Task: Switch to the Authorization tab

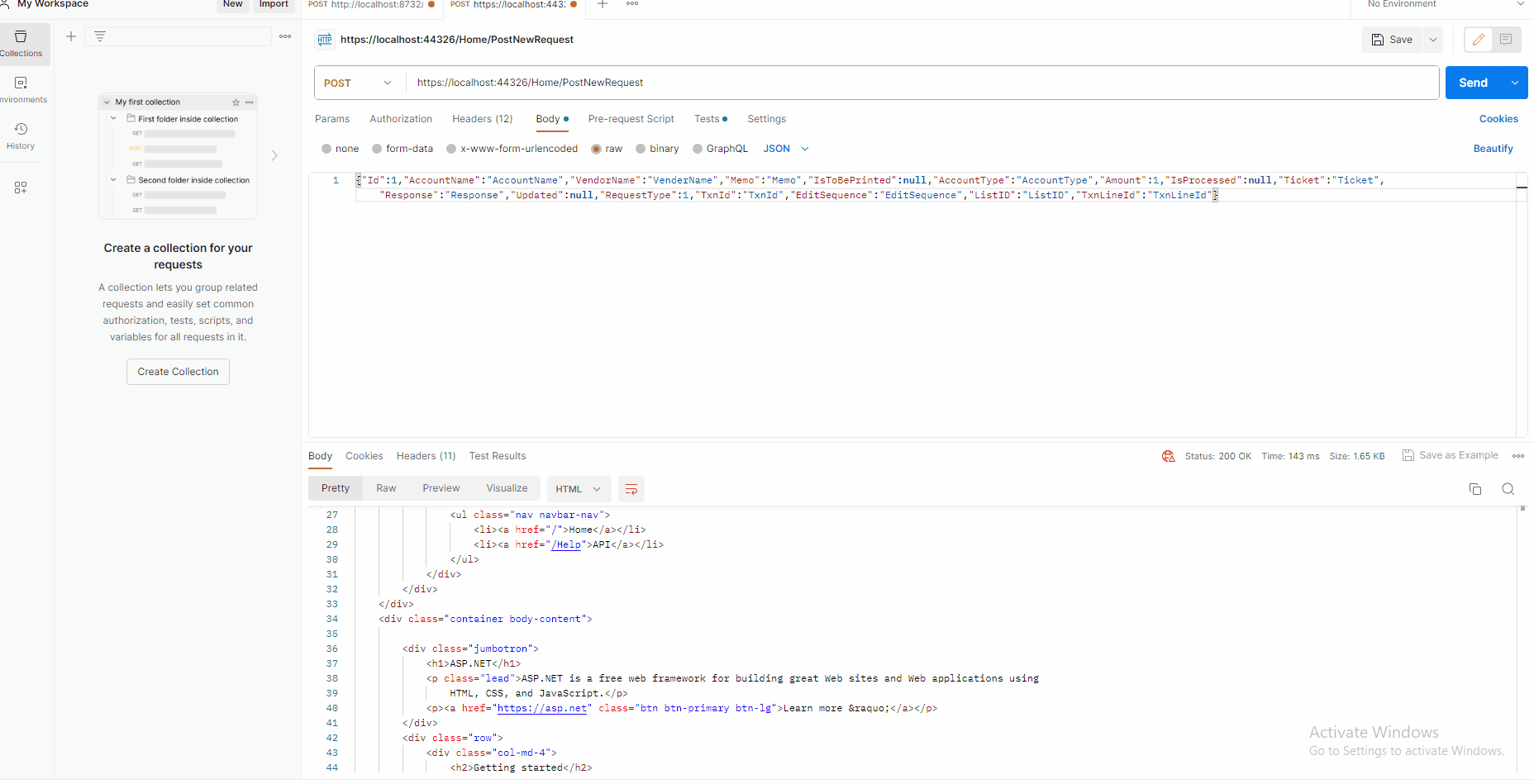Action: 401,119
